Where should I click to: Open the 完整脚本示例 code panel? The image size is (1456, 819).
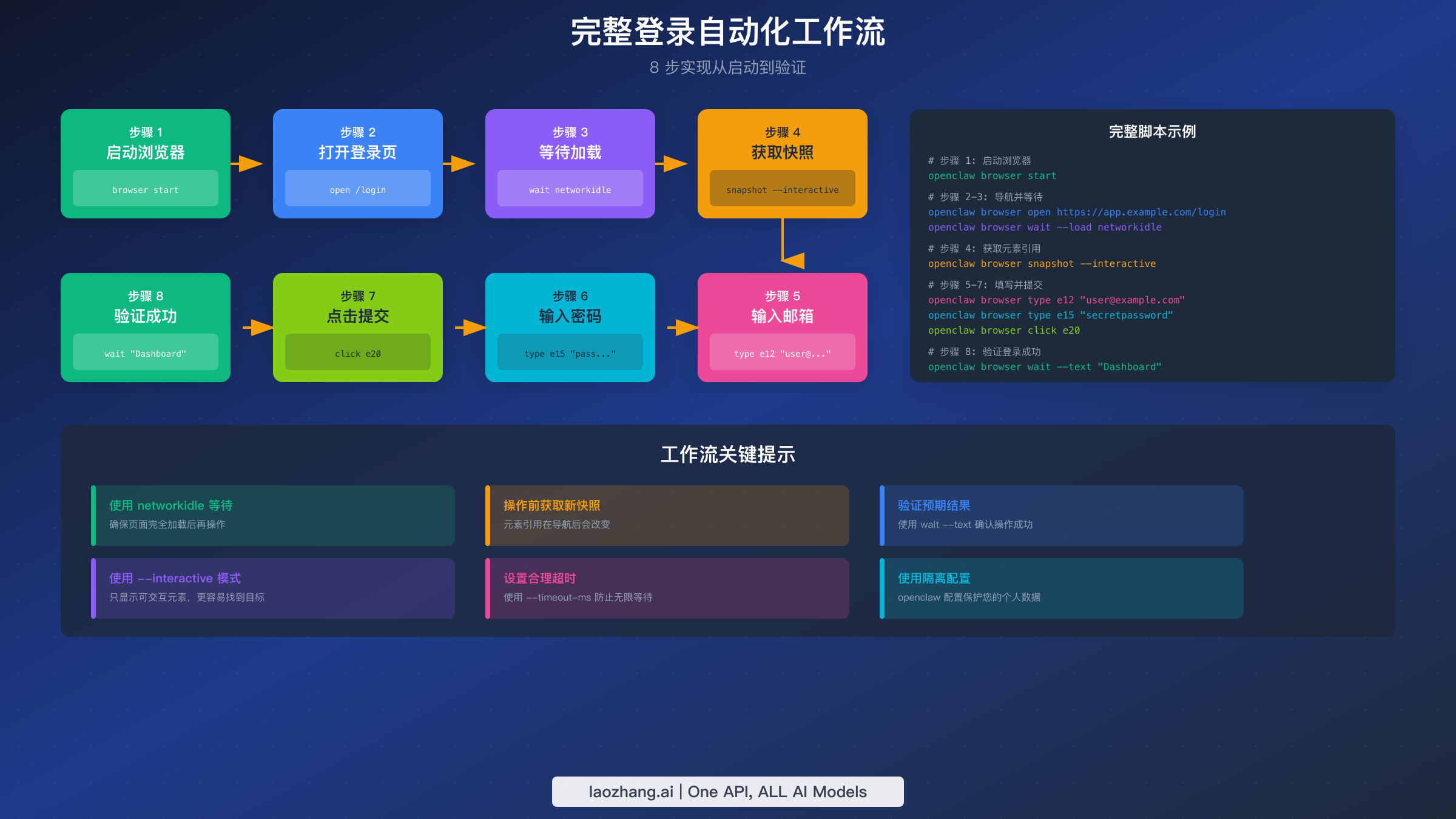(1151, 243)
